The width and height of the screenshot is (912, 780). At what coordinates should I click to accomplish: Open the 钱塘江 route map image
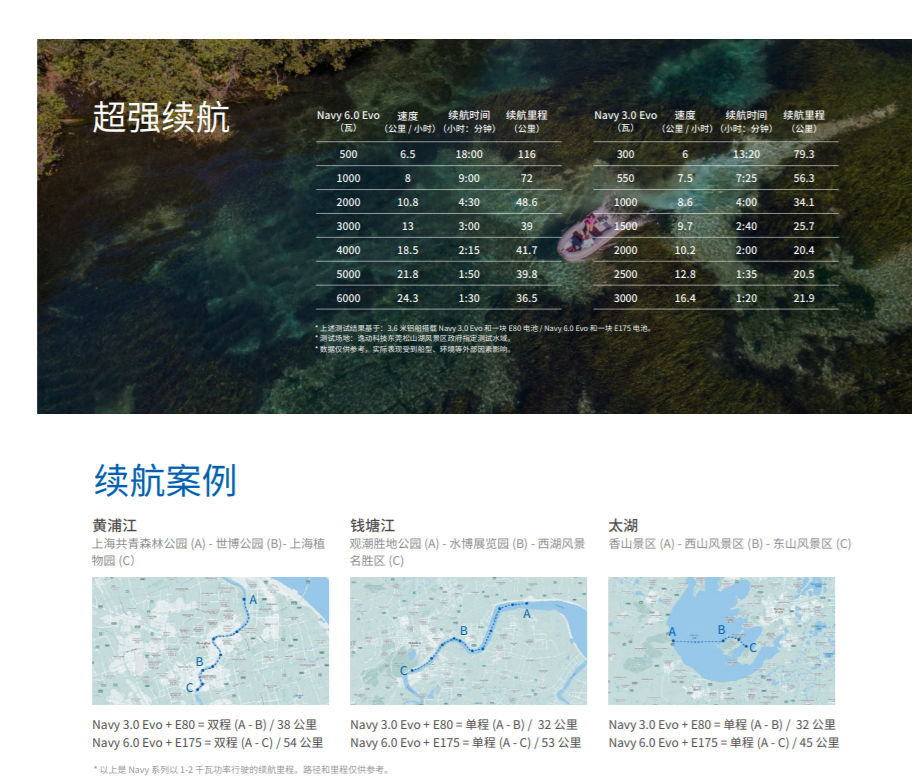click(468, 641)
